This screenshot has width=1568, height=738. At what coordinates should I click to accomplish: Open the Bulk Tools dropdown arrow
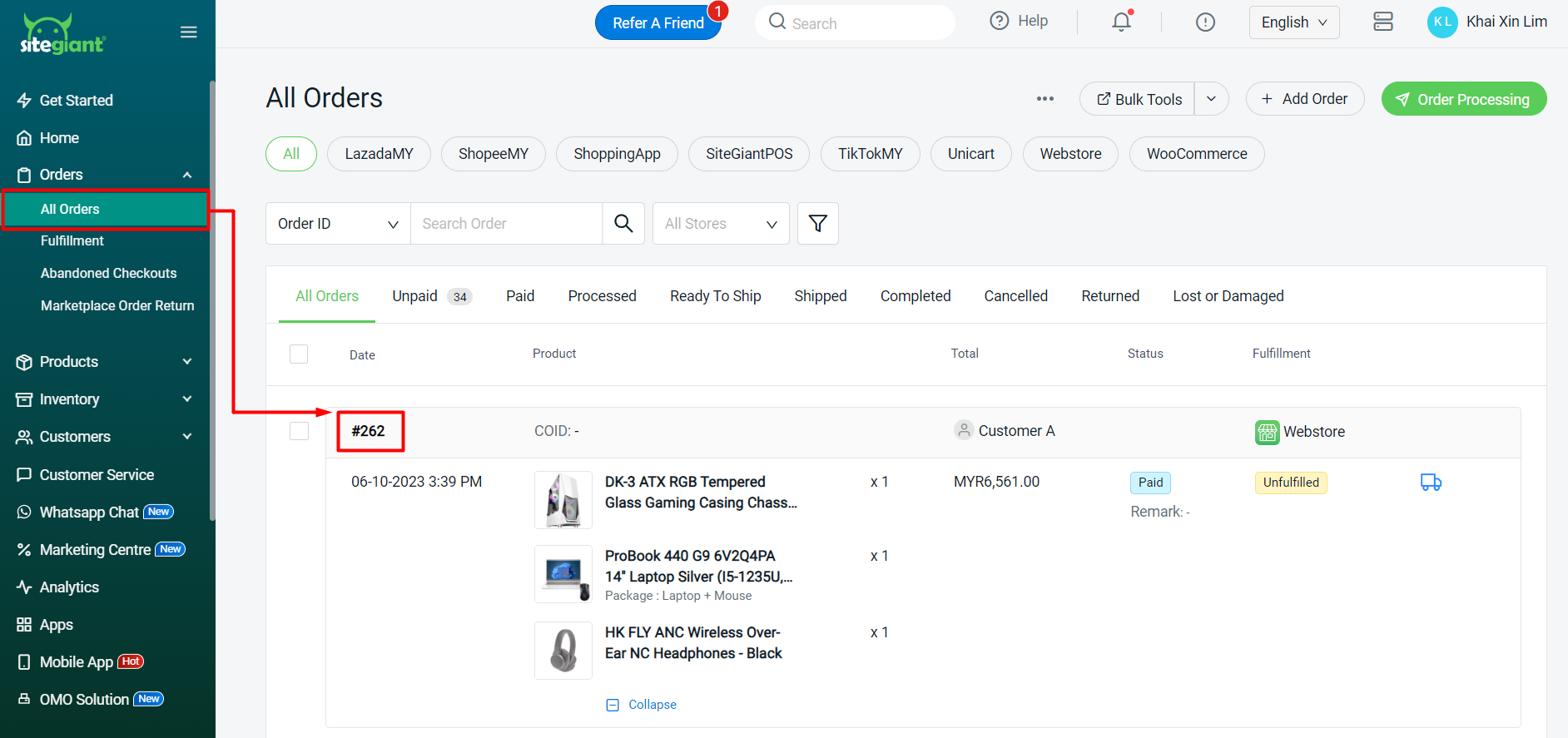(1212, 99)
